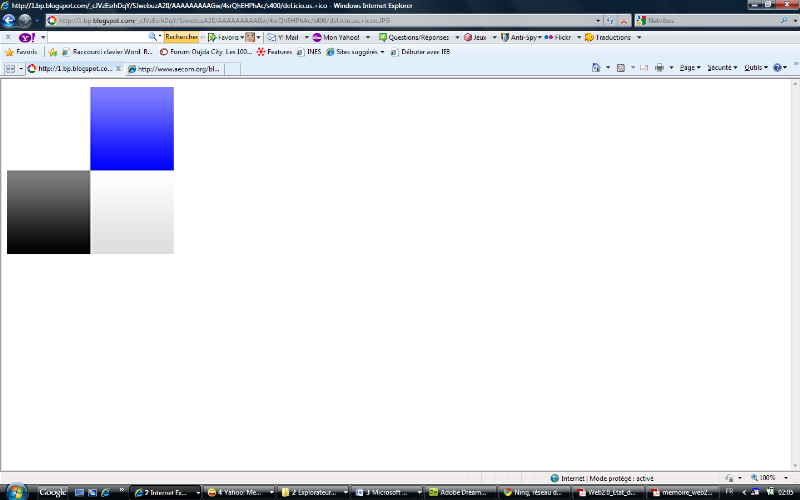800x500 pixels.
Task: Open the INES bookmark
Action: 309,52
